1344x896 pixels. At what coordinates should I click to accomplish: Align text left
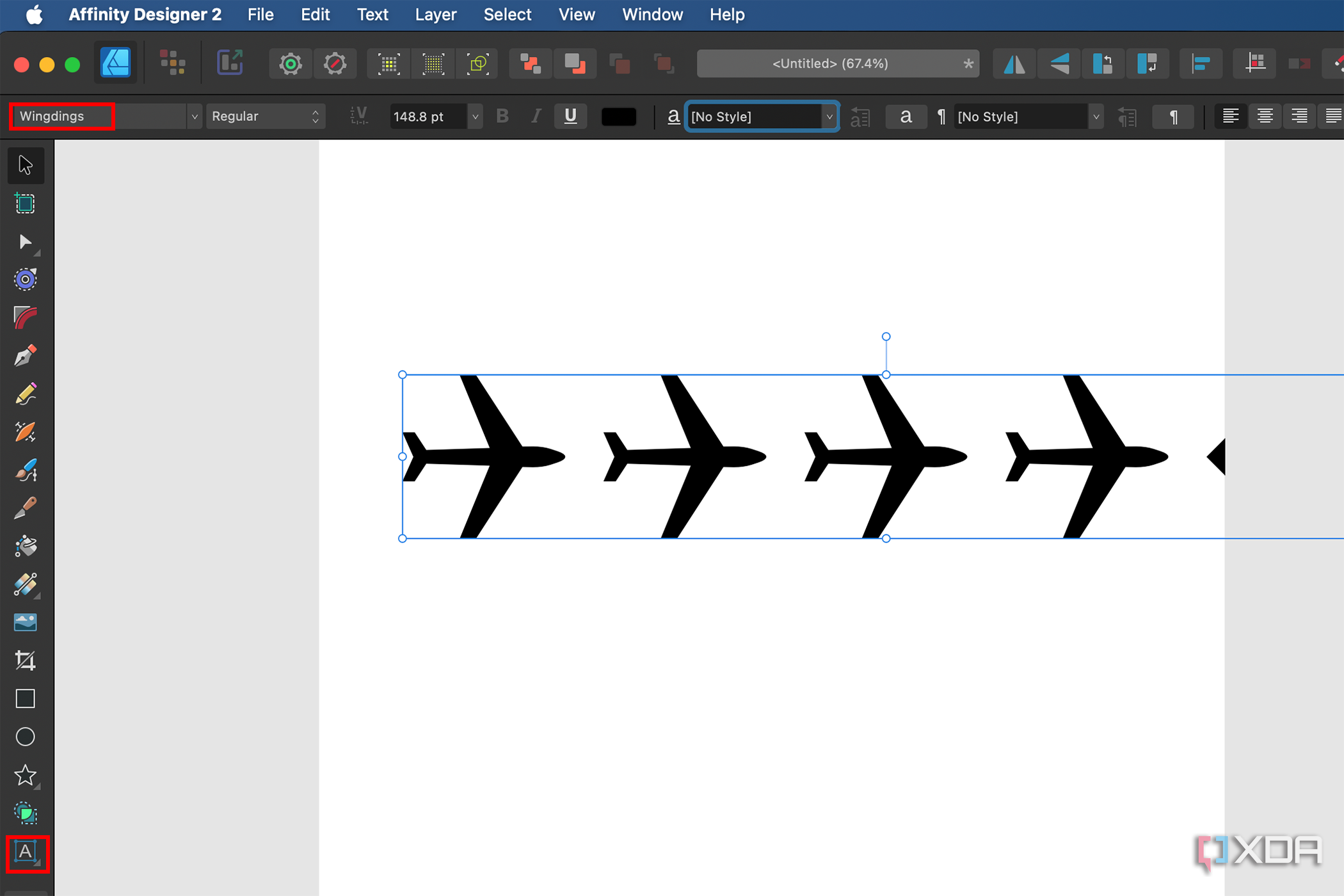[x=1230, y=116]
